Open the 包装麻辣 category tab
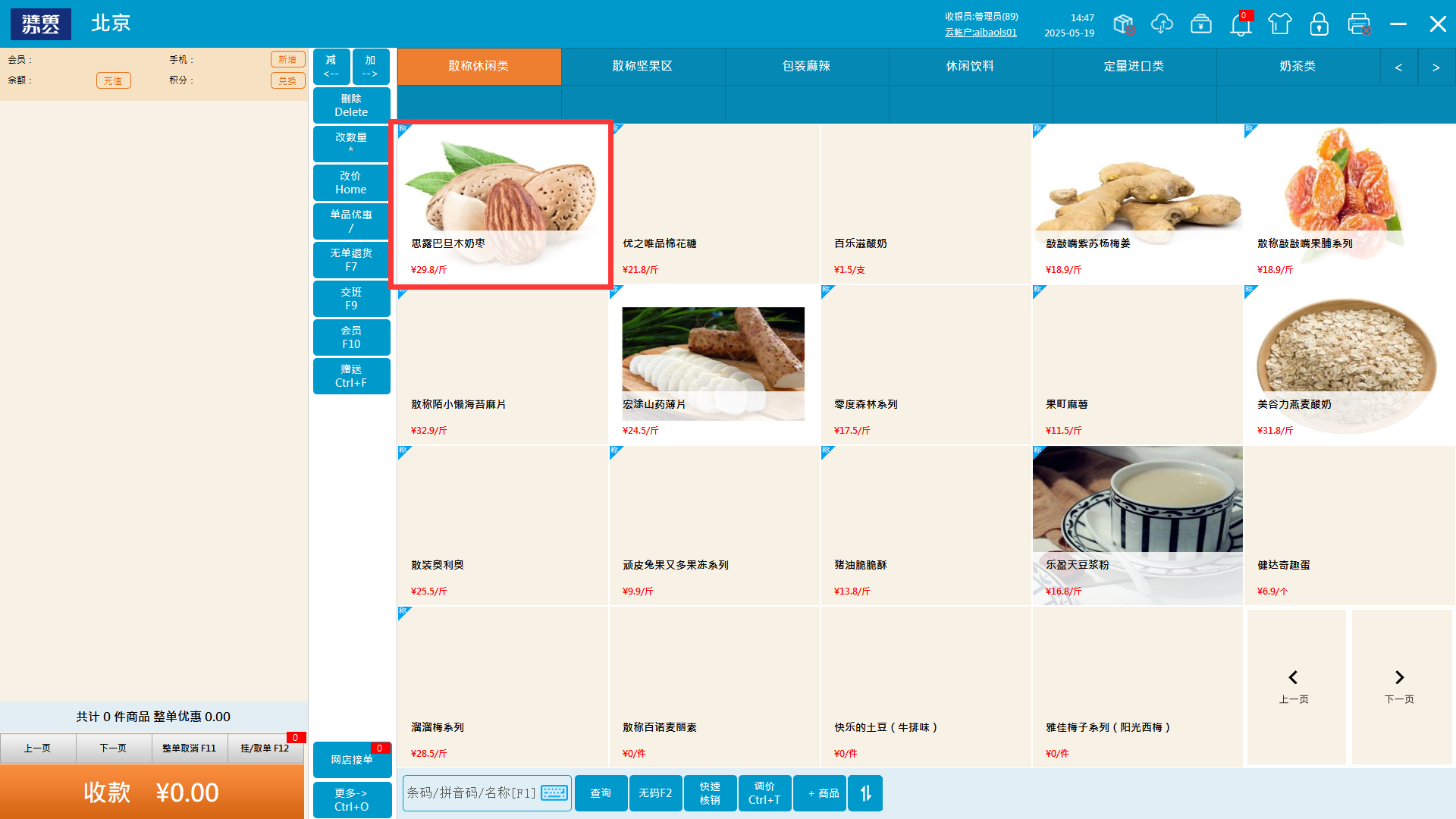The height and width of the screenshot is (819, 1456). click(807, 67)
